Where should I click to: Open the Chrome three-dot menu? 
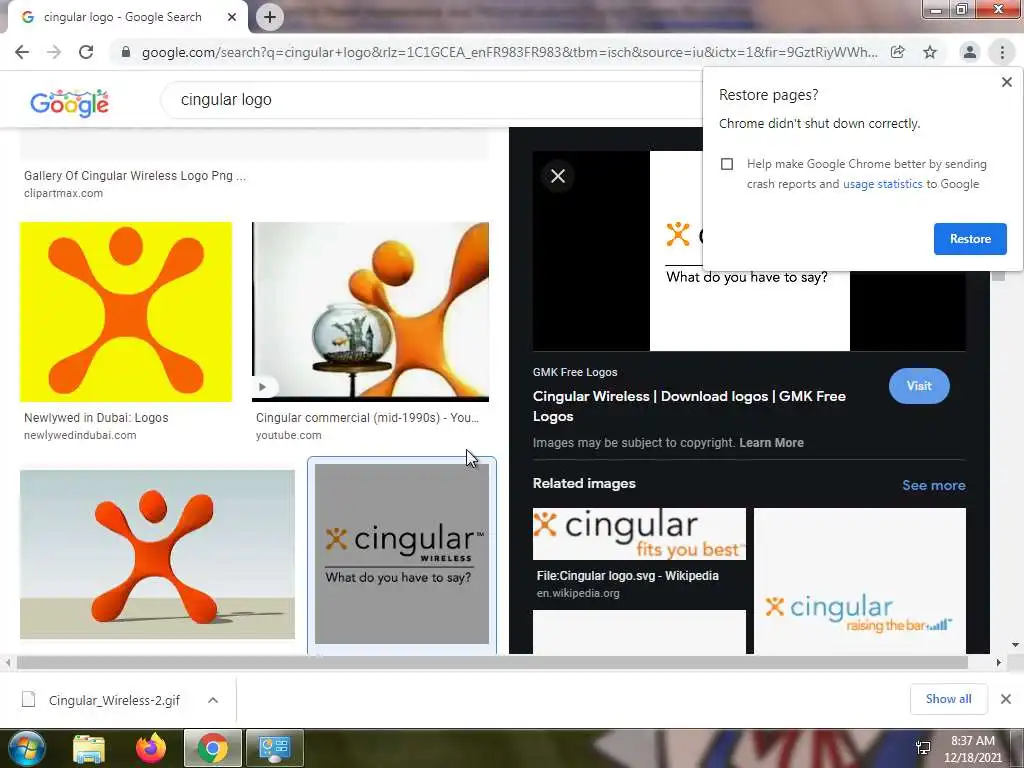[1002, 52]
